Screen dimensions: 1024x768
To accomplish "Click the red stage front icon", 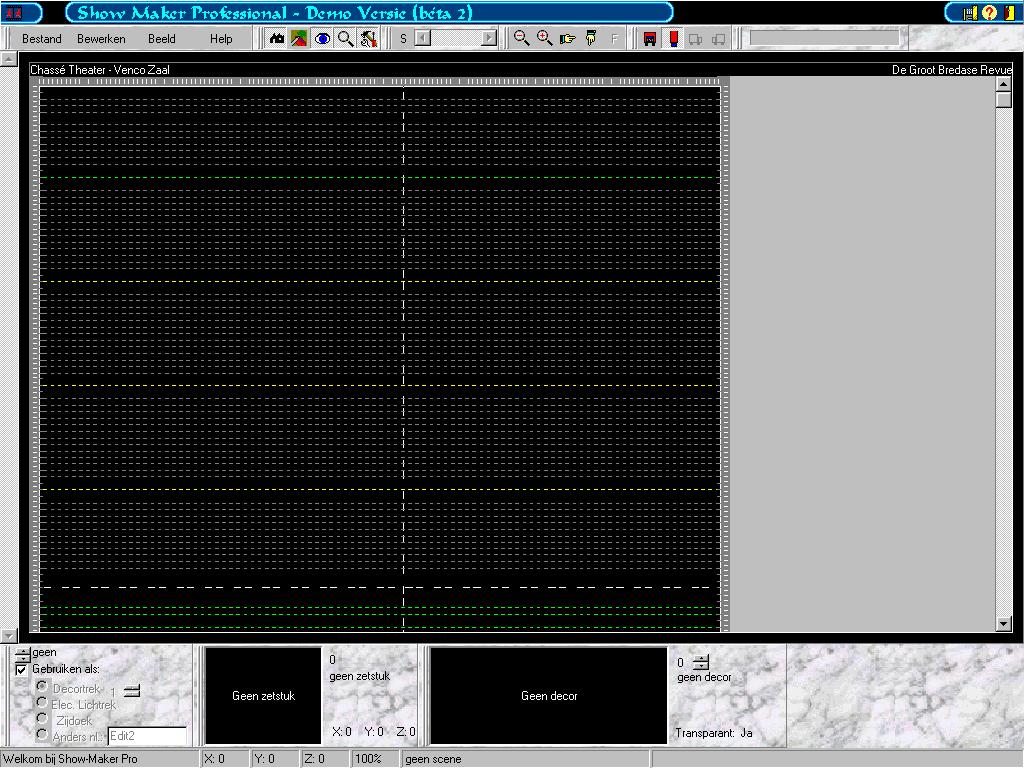I will pyautogui.click(x=650, y=39).
